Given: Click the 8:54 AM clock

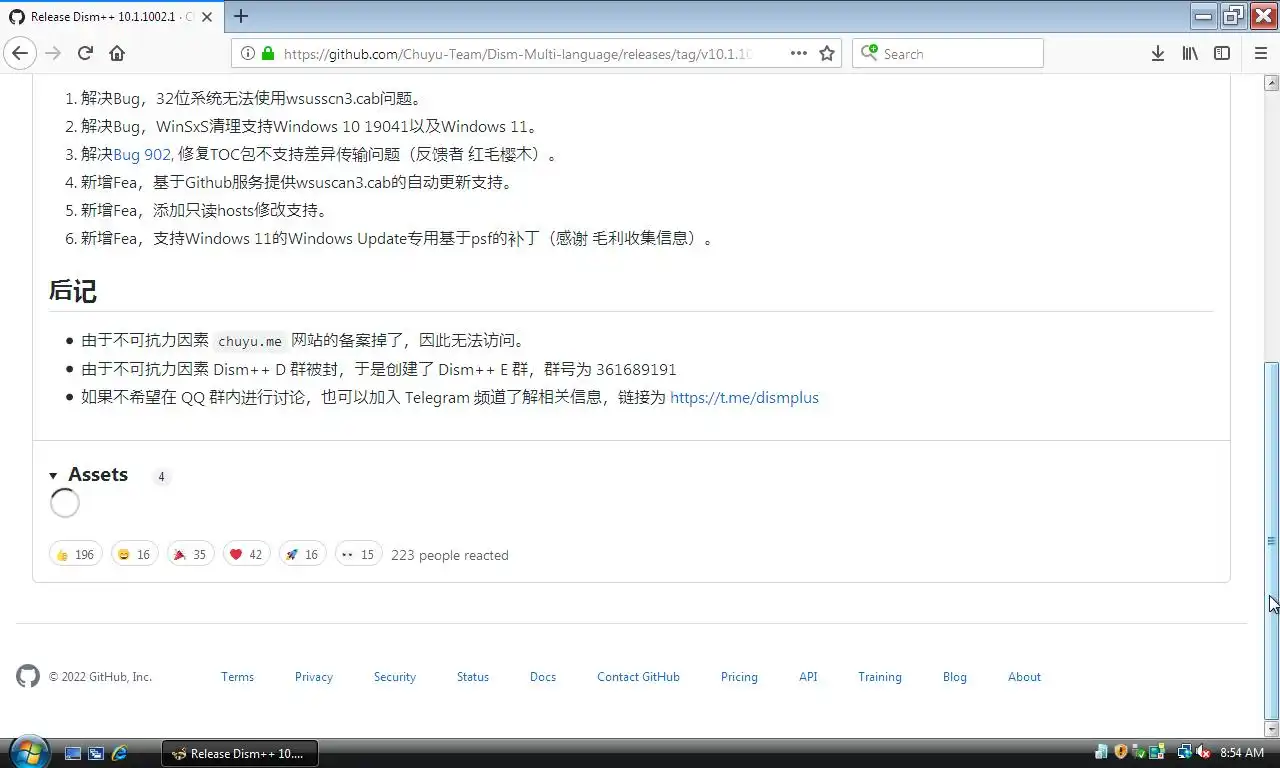Looking at the screenshot, I should pyautogui.click(x=1242, y=752).
